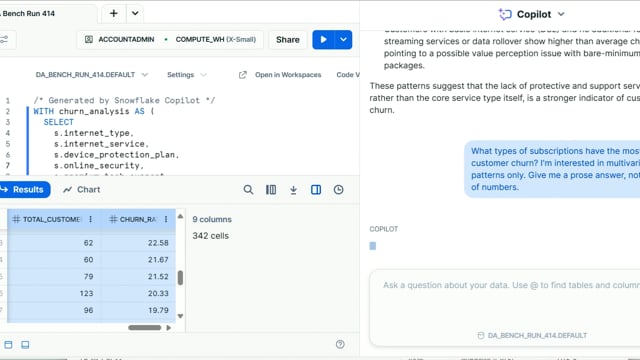Viewport: 640px width, 360px height.
Task: Open the Code Versions option
Action: point(348,75)
